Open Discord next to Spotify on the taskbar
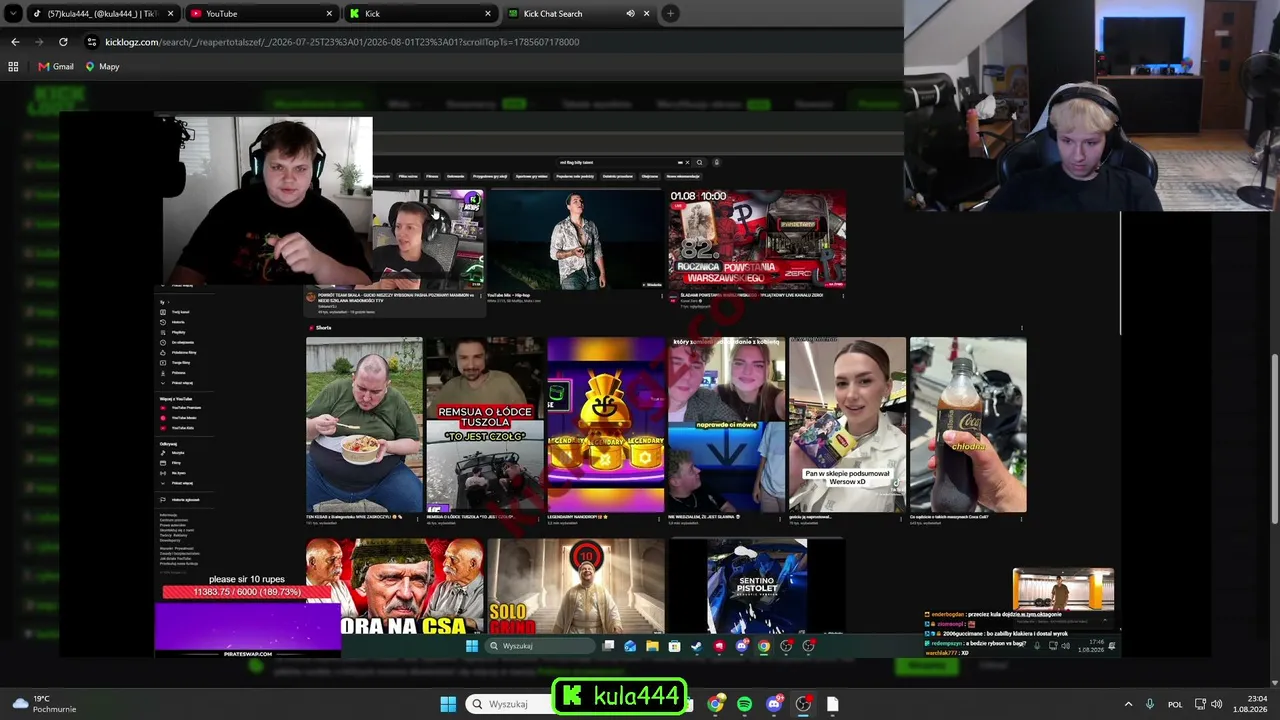The image size is (1280, 720). pyautogui.click(x=773, y=704)
